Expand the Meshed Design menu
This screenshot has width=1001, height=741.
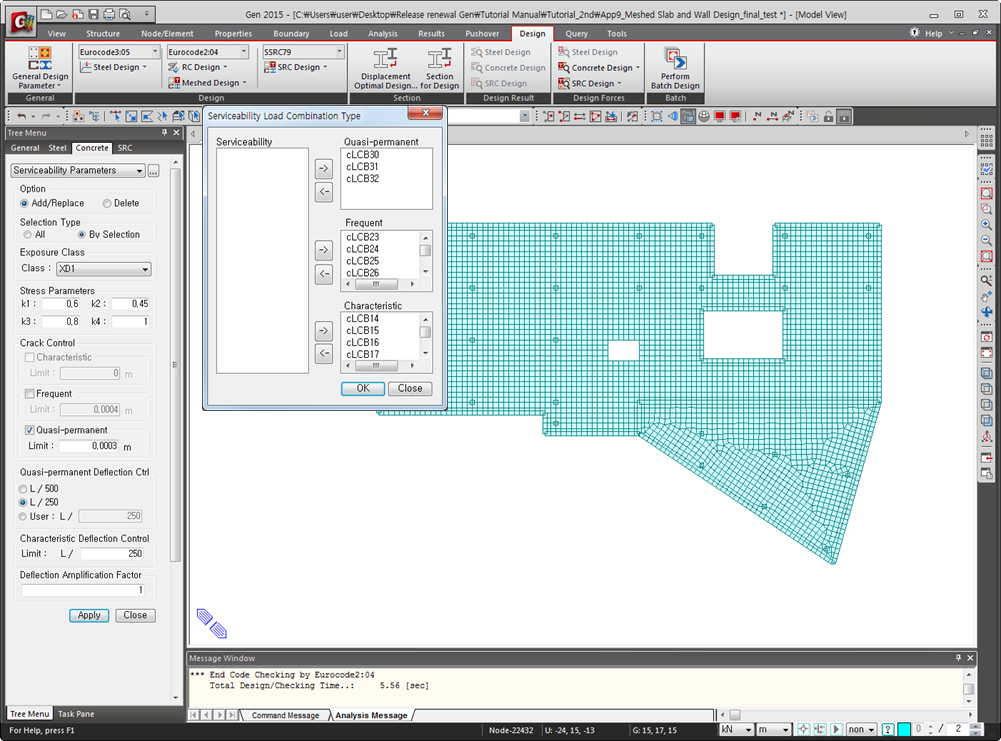207,83
